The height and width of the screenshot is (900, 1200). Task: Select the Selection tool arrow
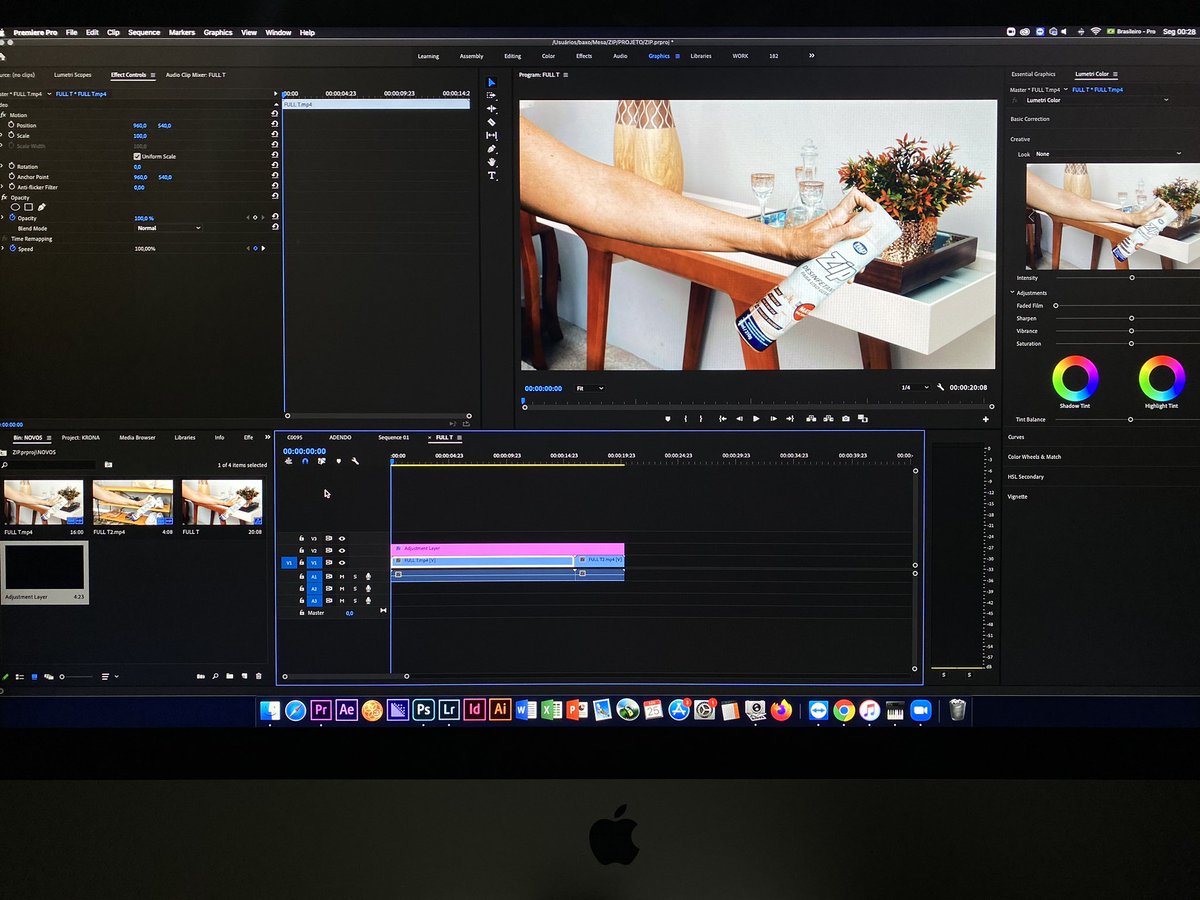[x=491, y=82]
